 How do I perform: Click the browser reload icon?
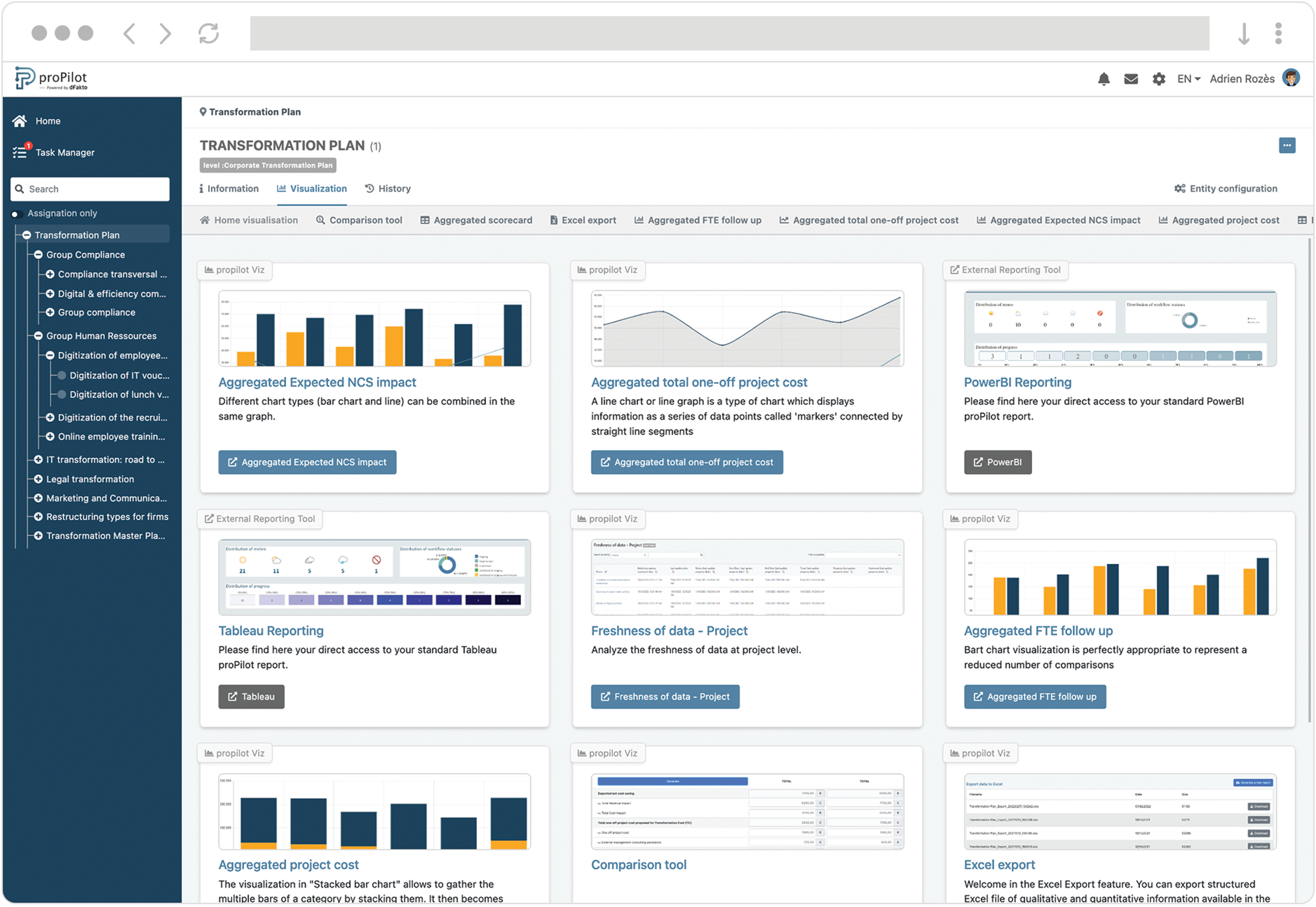208,33
